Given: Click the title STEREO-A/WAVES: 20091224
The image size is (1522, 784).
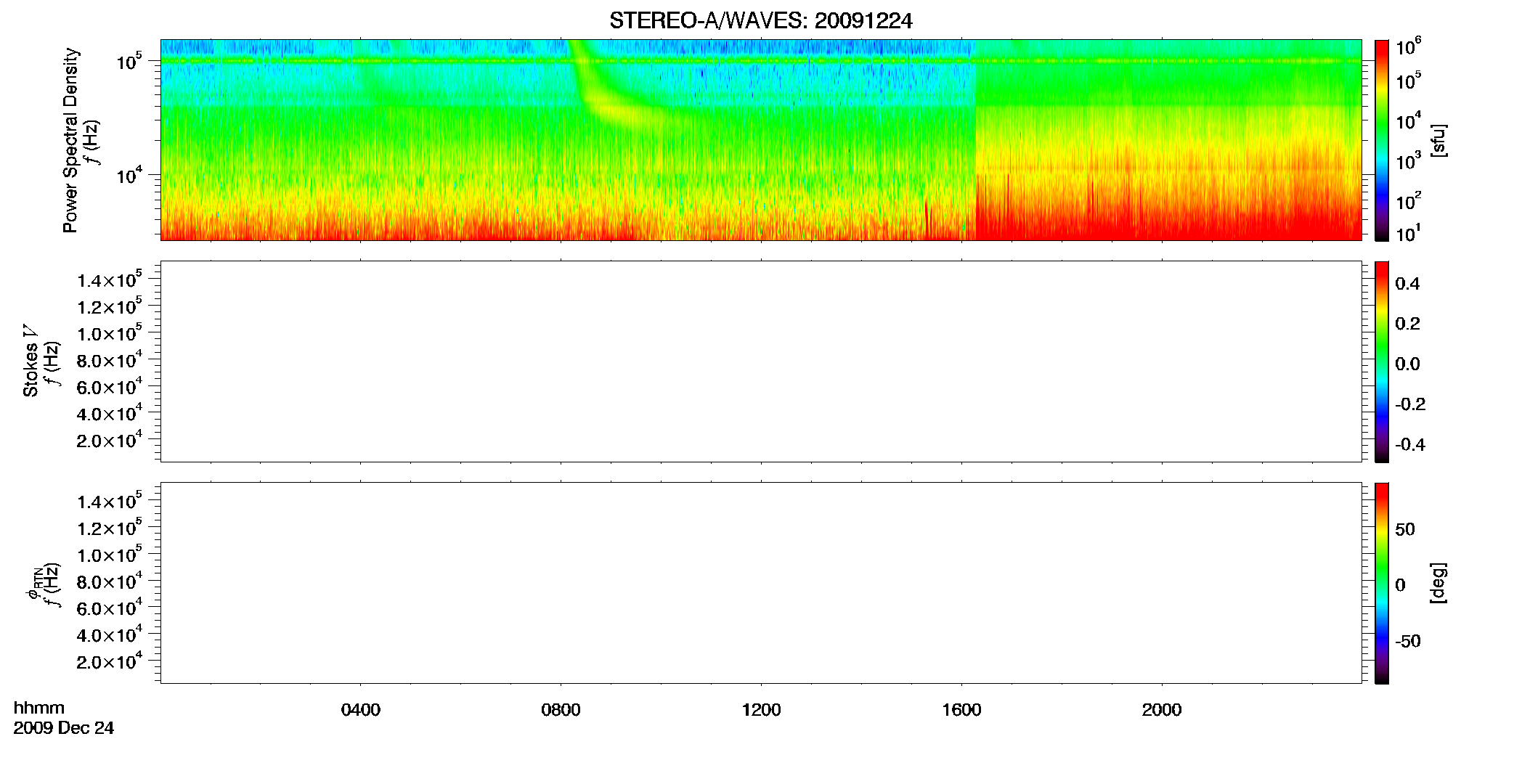Looking at the screenshot, I should pyautogui.click(x=760, y=21).
